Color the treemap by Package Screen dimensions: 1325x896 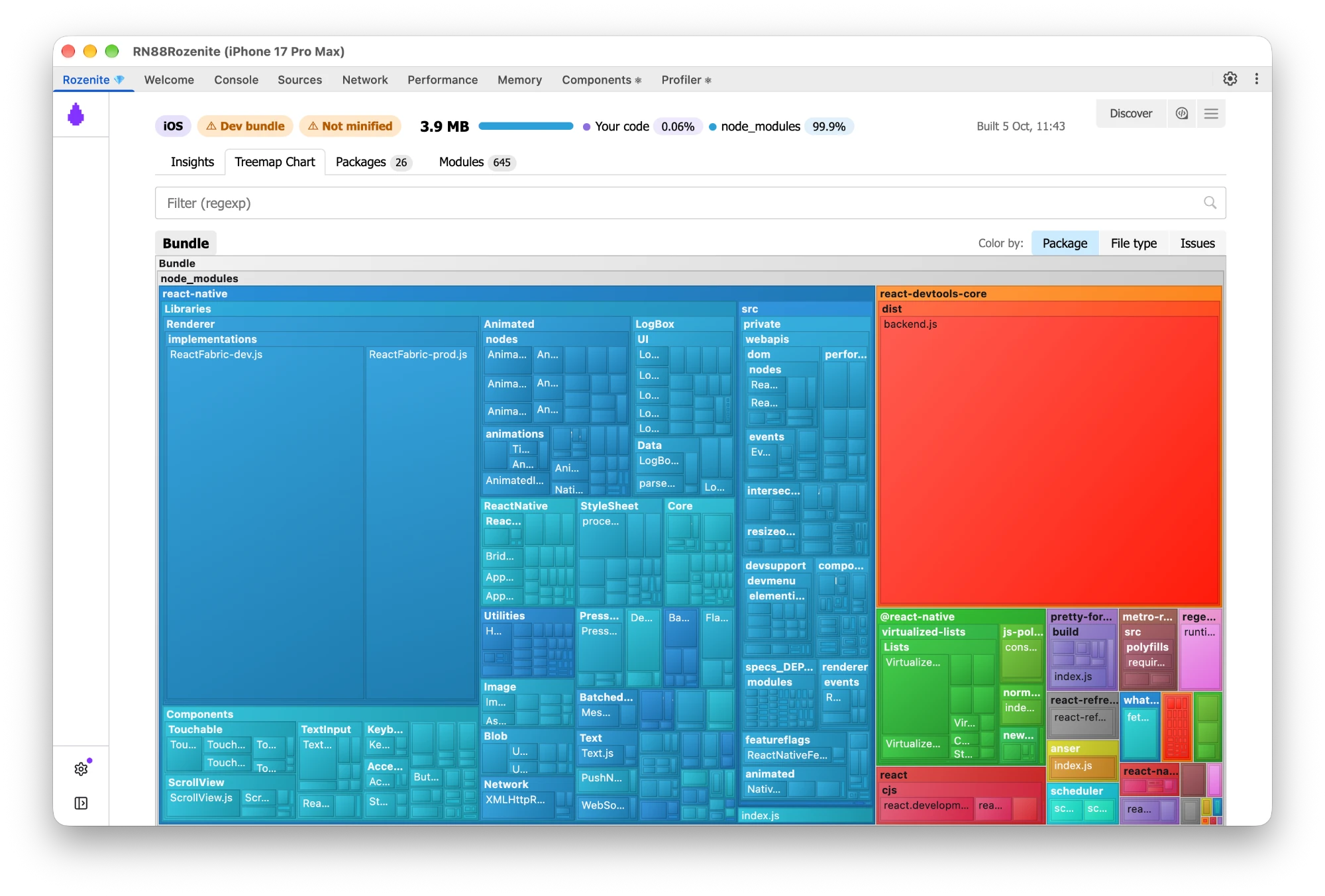(x=1065, y=243)
